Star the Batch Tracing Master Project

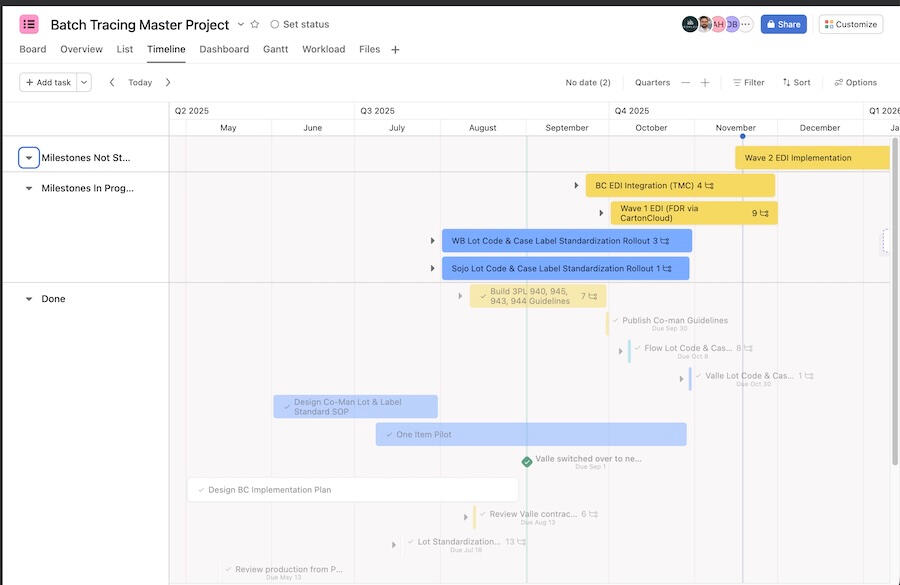[256, 22]
